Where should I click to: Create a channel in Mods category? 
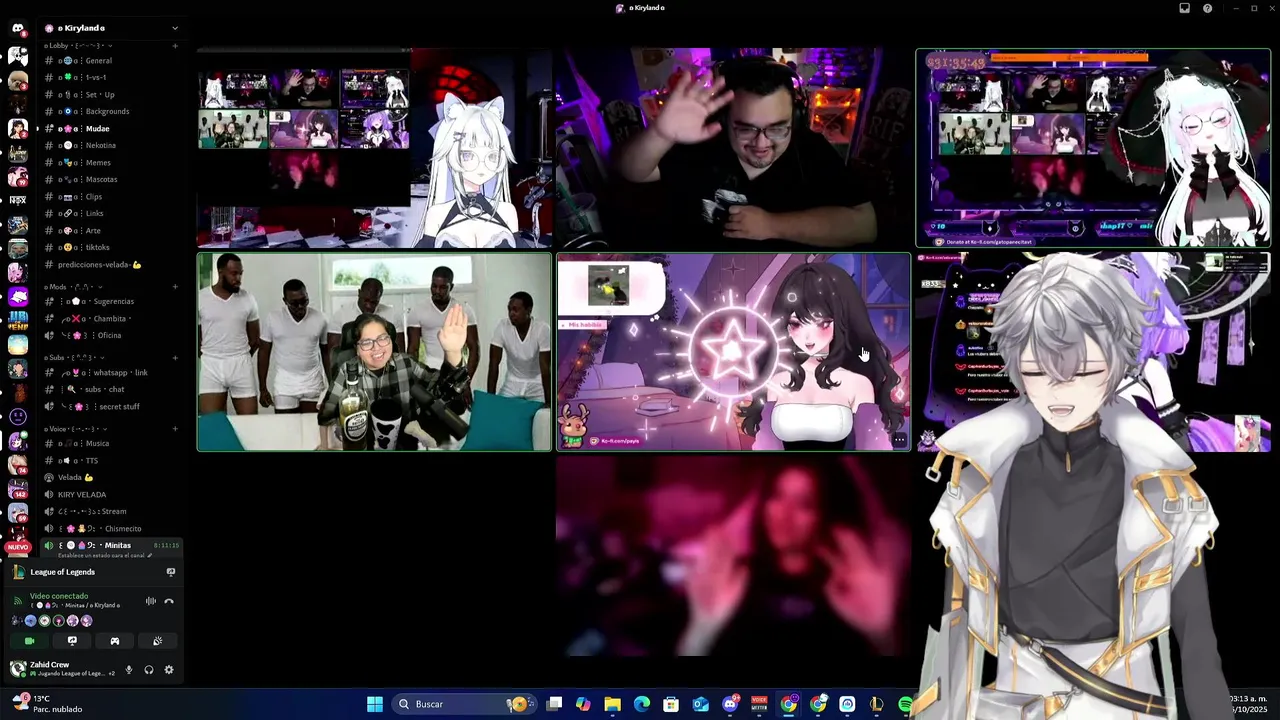pyautogui.click(x=175, y=287)
